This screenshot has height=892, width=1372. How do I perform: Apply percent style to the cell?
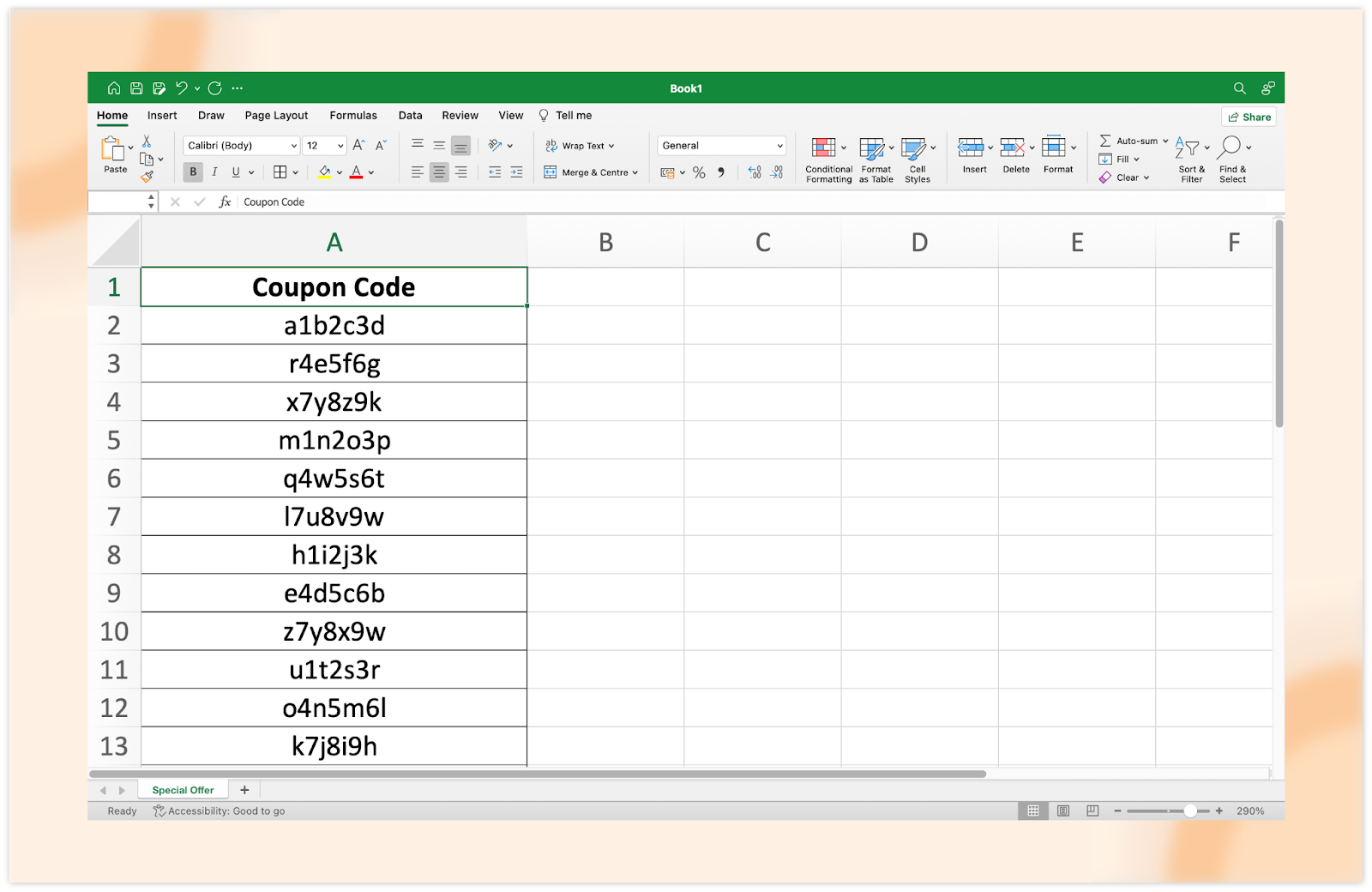point(699,172)
